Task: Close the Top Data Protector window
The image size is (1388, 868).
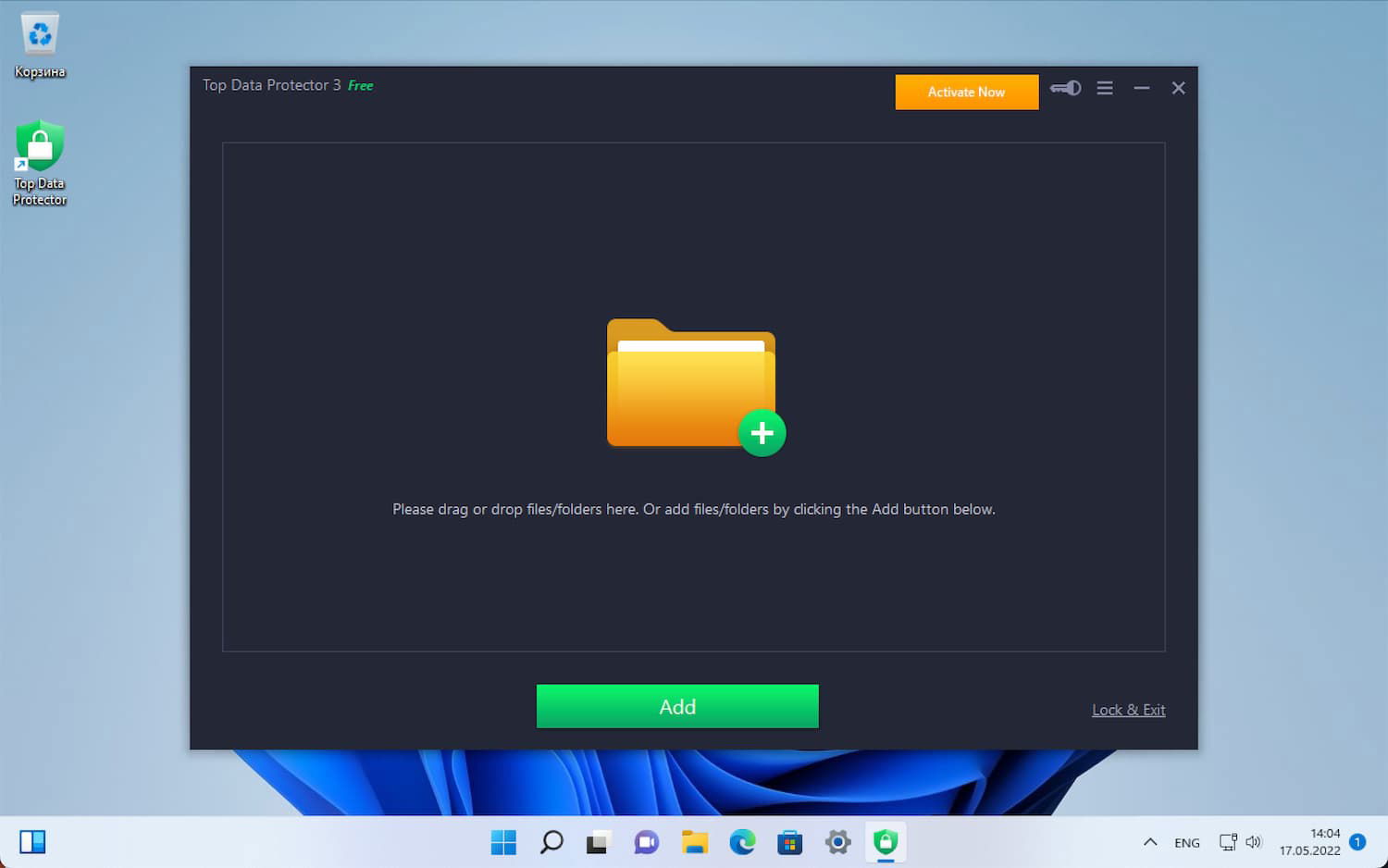Action: (x=1178, y=88)
